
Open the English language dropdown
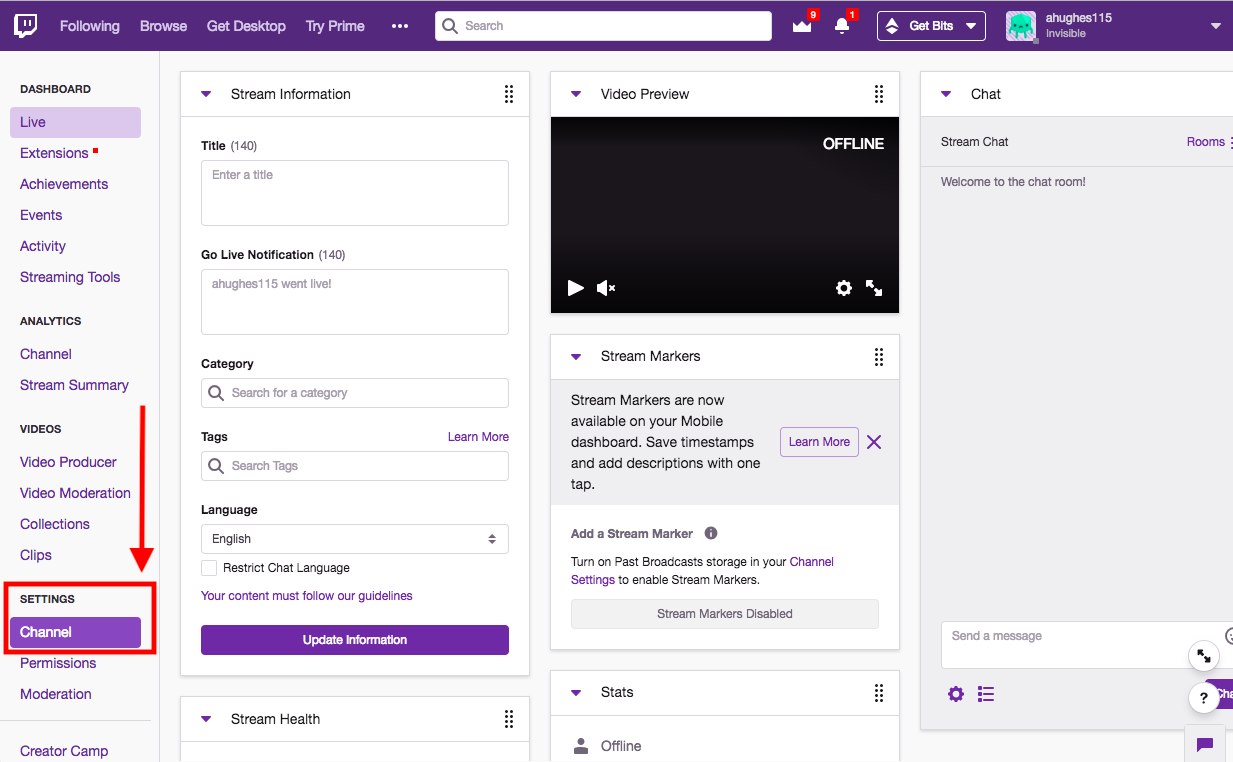(355, 539)
